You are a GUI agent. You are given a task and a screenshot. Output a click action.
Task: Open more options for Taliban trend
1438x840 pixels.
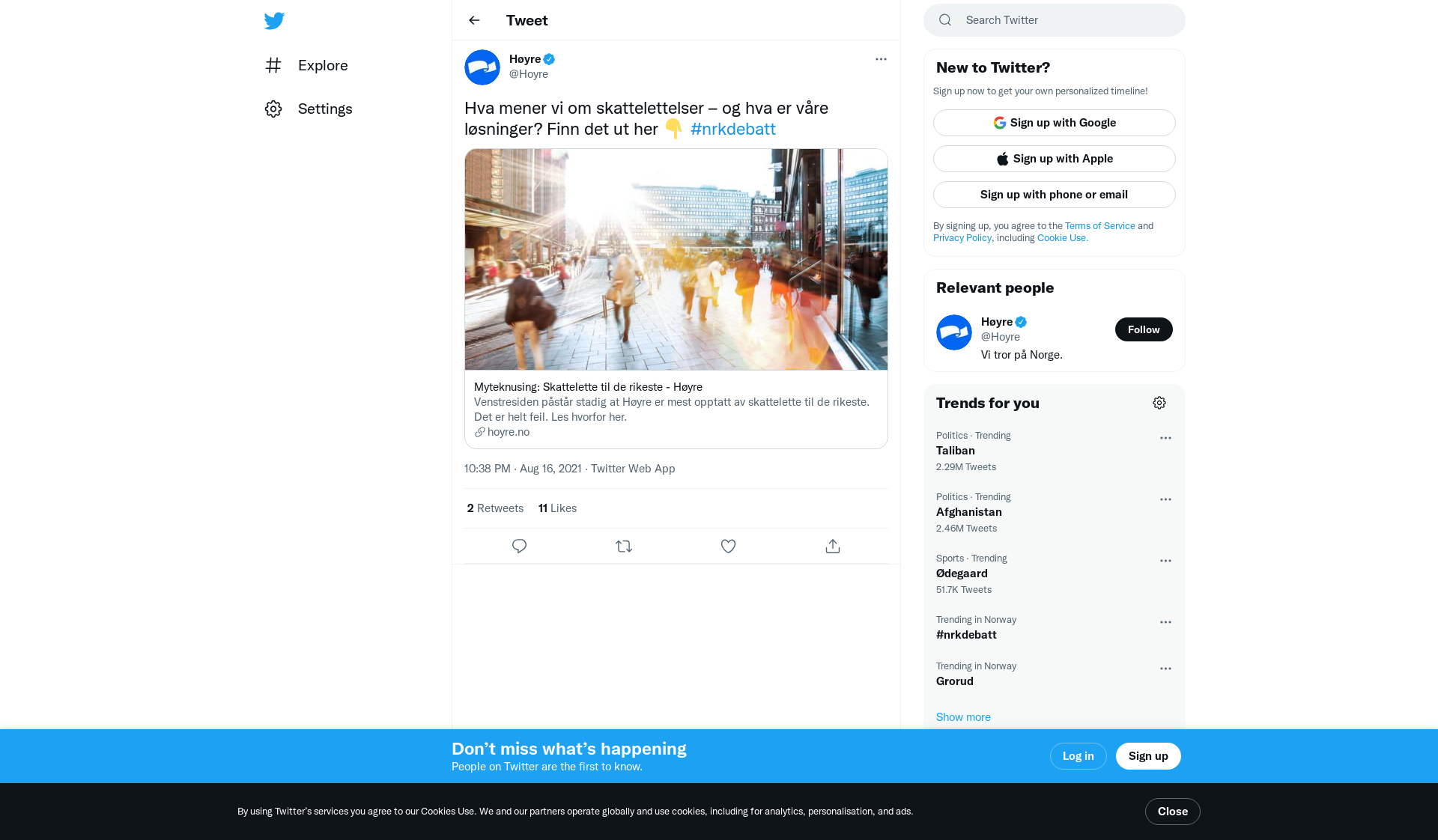[x=1165, y=438]
